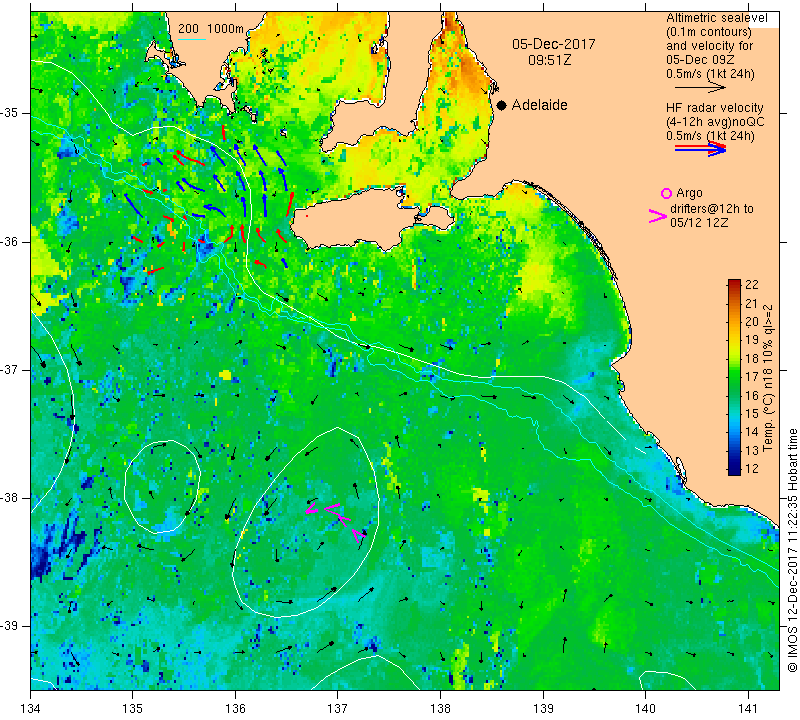Screen dimensions: 800x720
Task: Click the red-blue HF radar legend arrow
Action: (x=700, y=148)
